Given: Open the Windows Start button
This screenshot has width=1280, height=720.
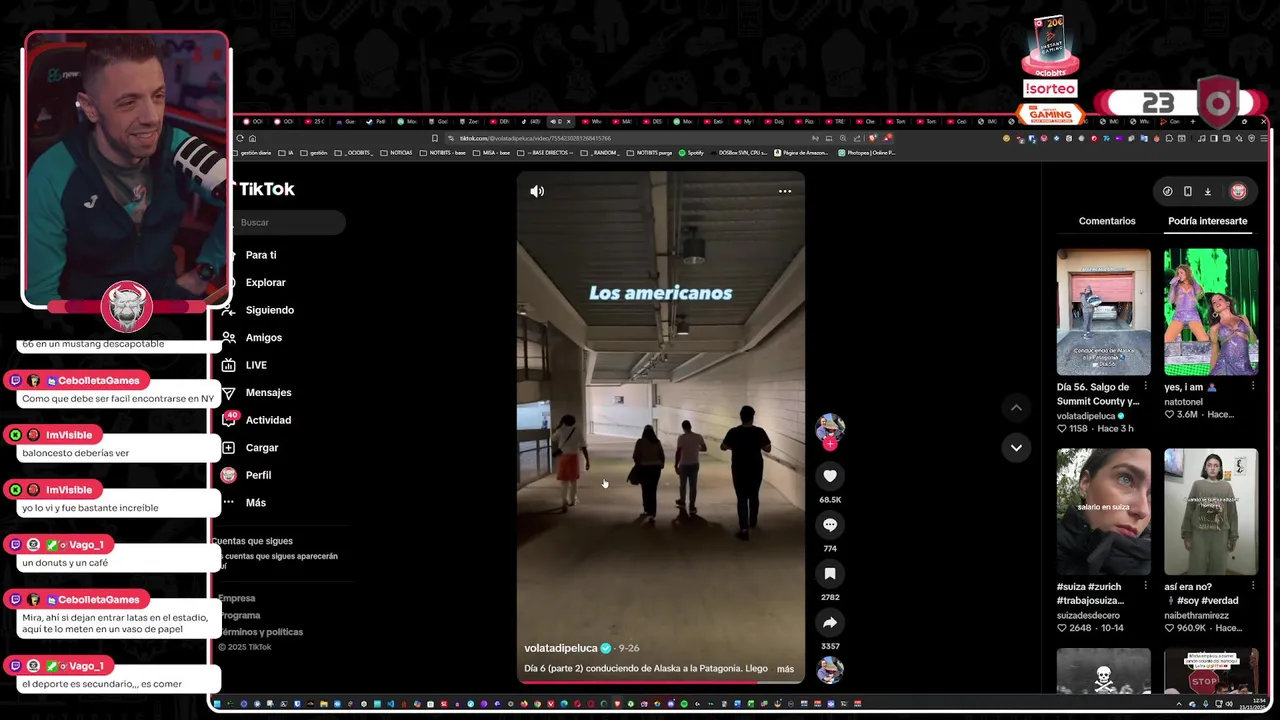Looking at the screenshot, I should point(218,704).
